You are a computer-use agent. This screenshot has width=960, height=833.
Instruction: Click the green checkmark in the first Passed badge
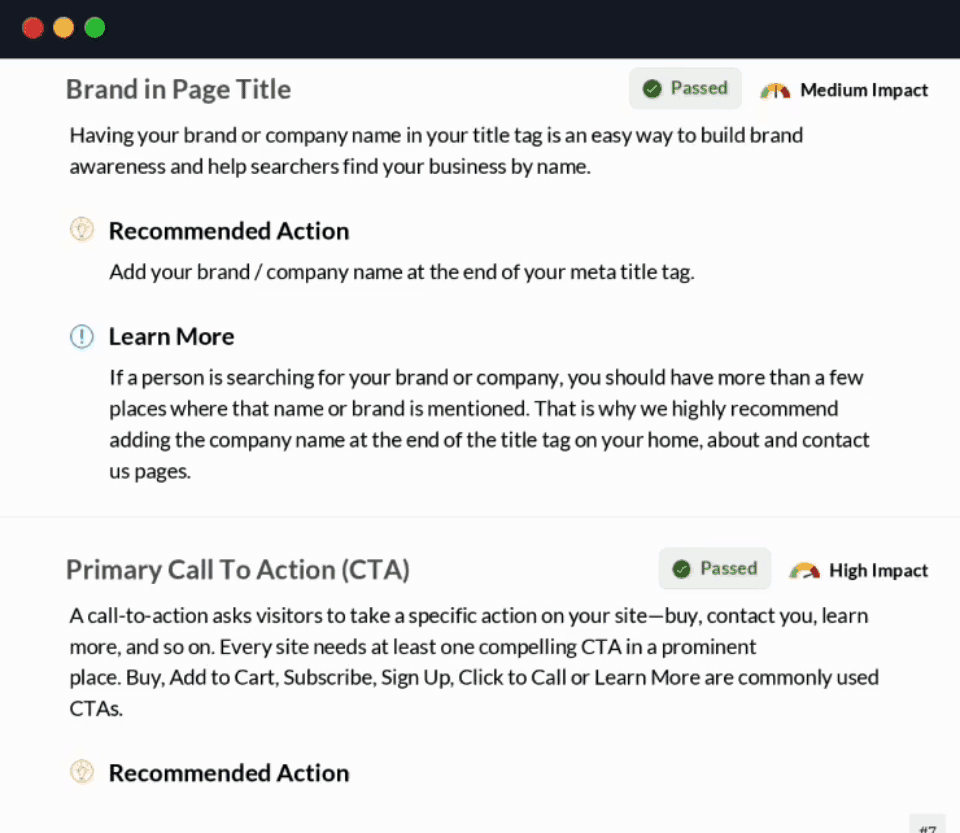[654, 88]
